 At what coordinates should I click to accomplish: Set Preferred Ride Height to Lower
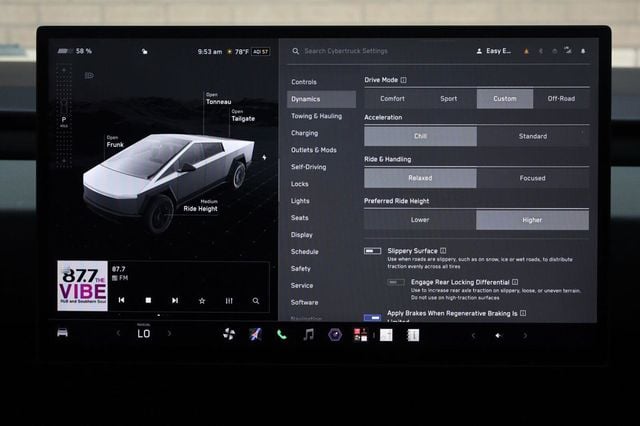tap(420, 220)
